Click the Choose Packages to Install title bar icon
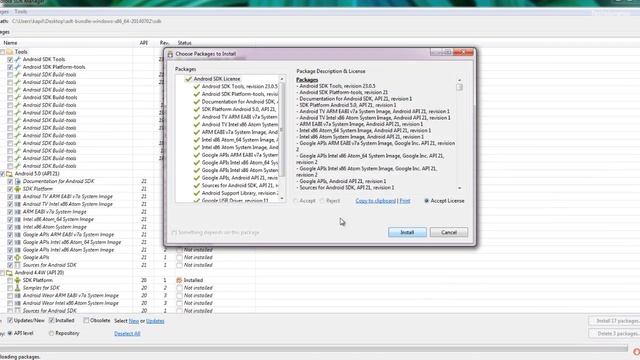The width and height of the screenshot is (640, 360). [x=170, y=54]
